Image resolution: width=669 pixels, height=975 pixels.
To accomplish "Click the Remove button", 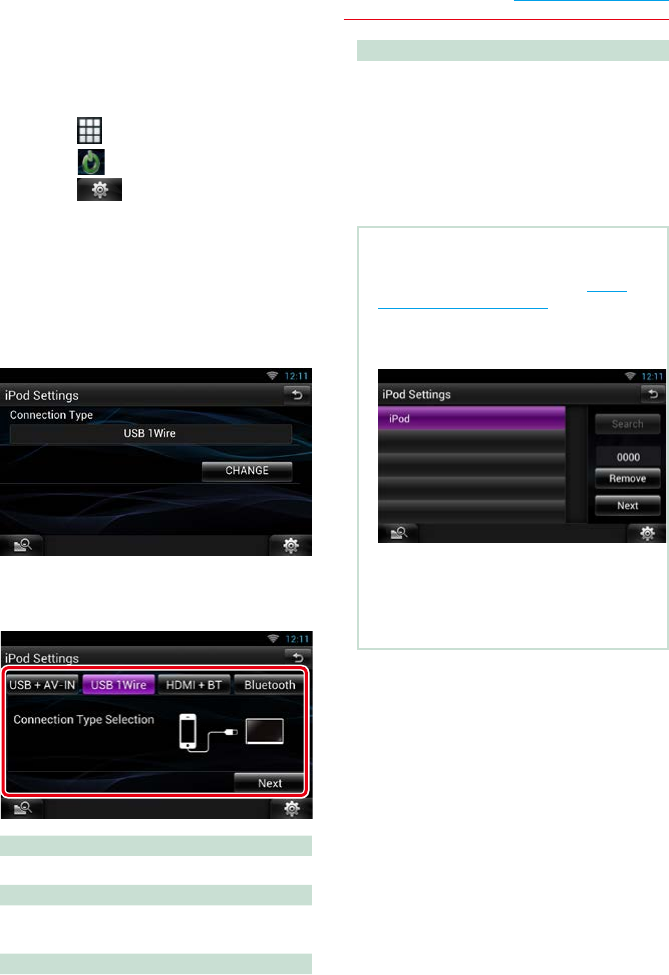I will 627,479.
